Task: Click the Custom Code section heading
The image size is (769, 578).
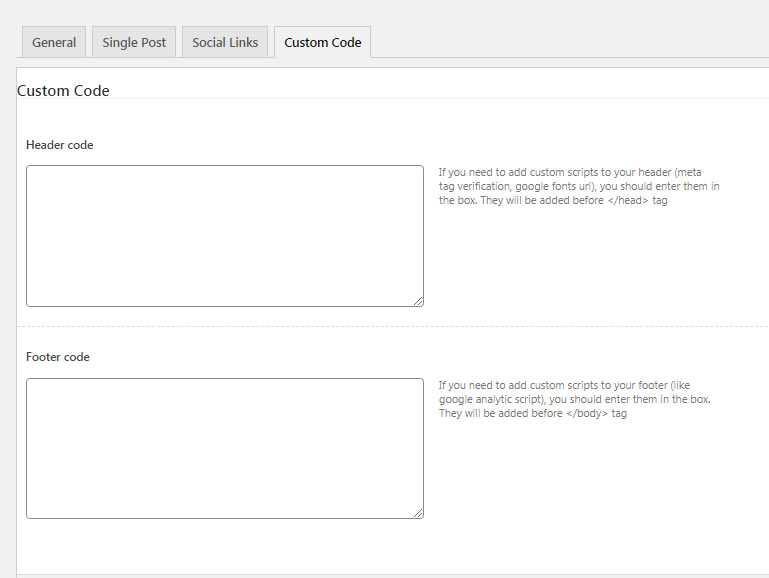Action: tap(63, 91)
